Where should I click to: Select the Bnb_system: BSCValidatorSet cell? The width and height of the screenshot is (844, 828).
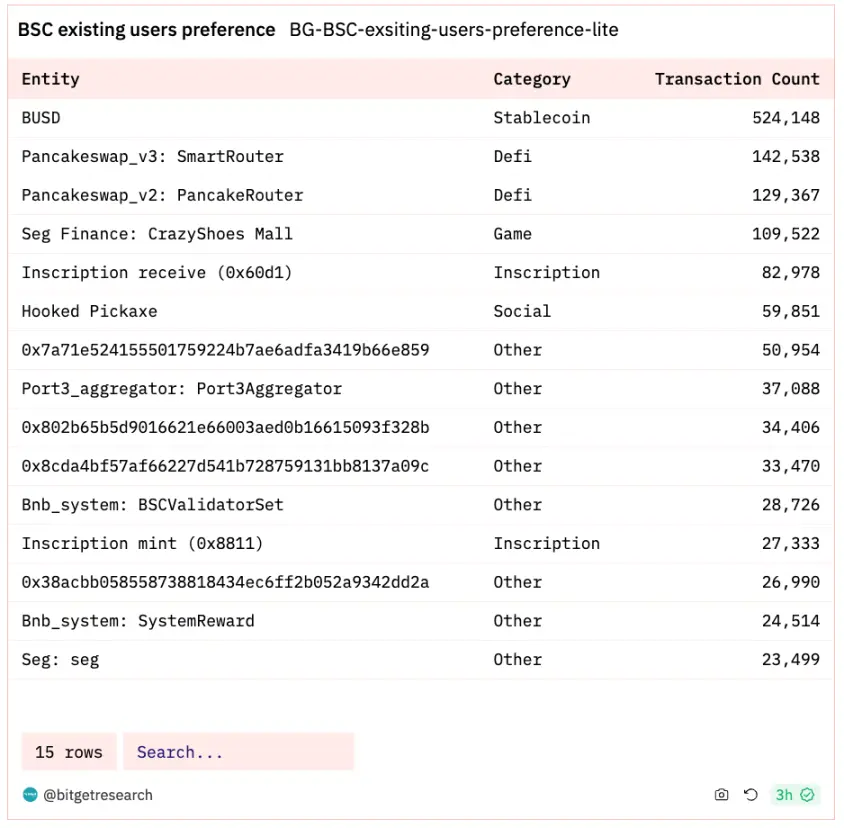(152, 505)
